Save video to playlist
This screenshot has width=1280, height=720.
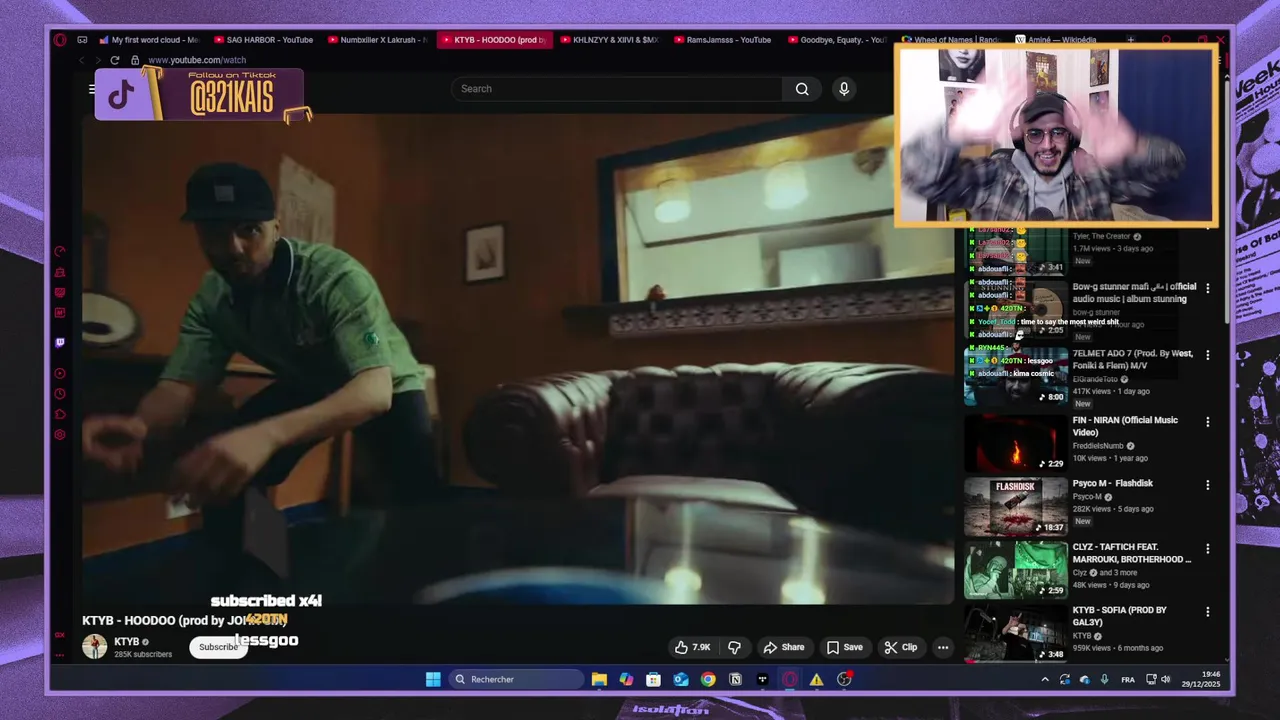pyautogui.click(x=844, y=647)
